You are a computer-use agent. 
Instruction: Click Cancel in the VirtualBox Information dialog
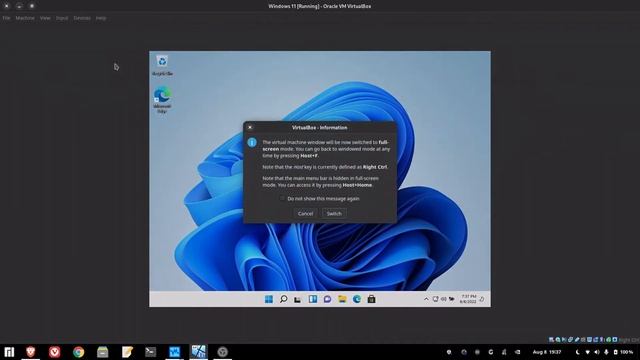click(x=305, y=213)
